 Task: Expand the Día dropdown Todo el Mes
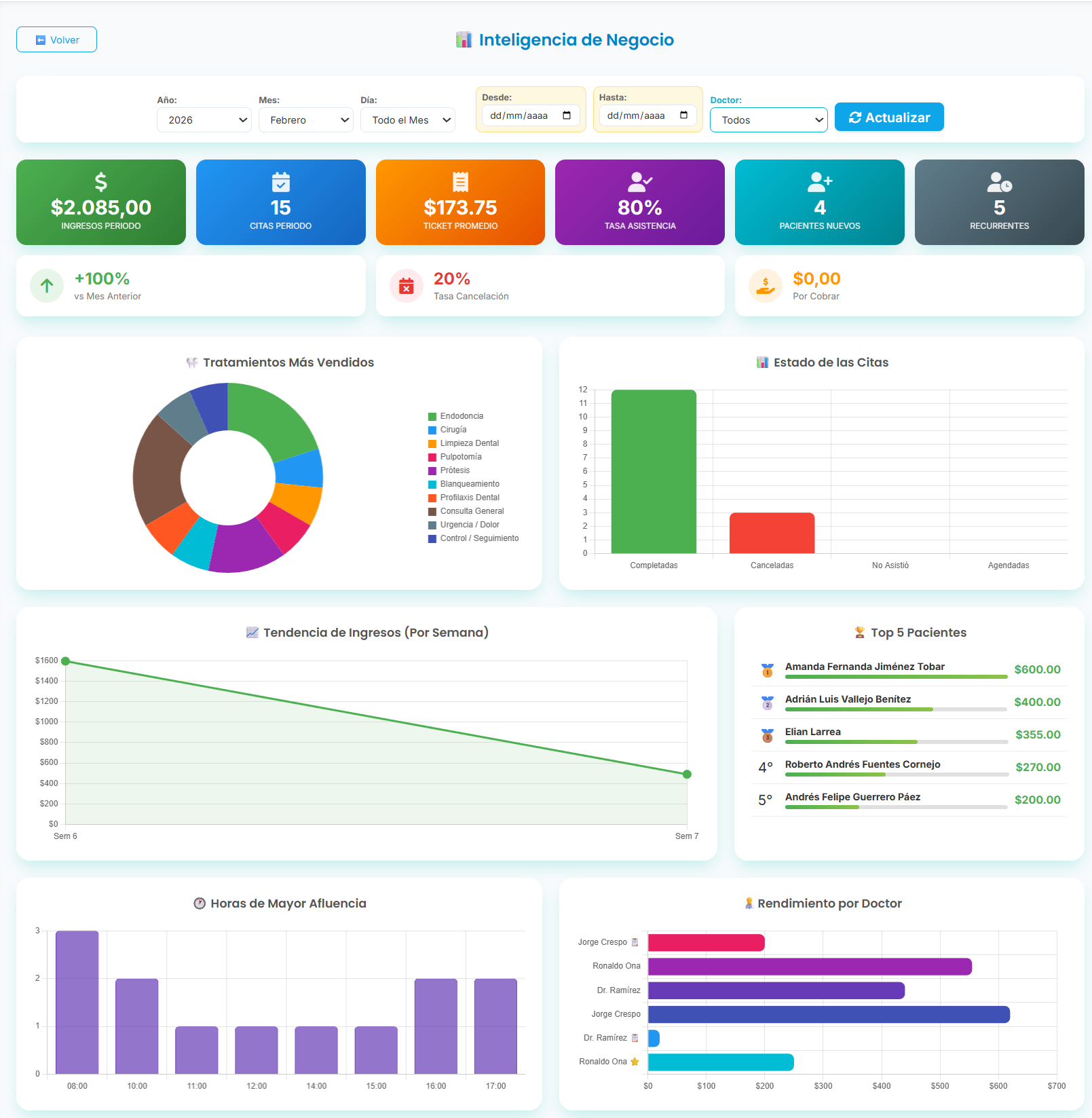click(408, 120)
